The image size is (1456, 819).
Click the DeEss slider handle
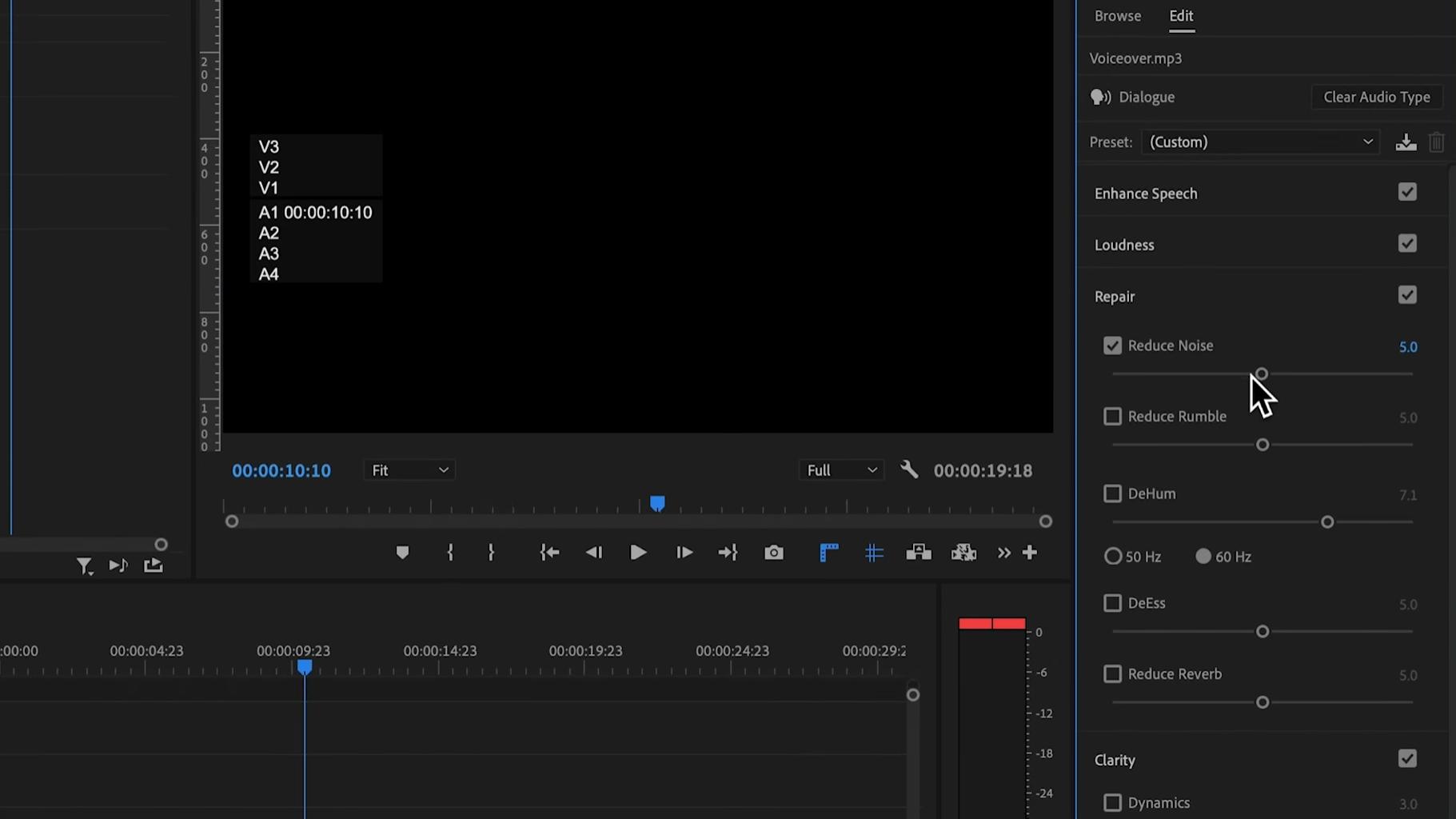(x=1263, y=632)
